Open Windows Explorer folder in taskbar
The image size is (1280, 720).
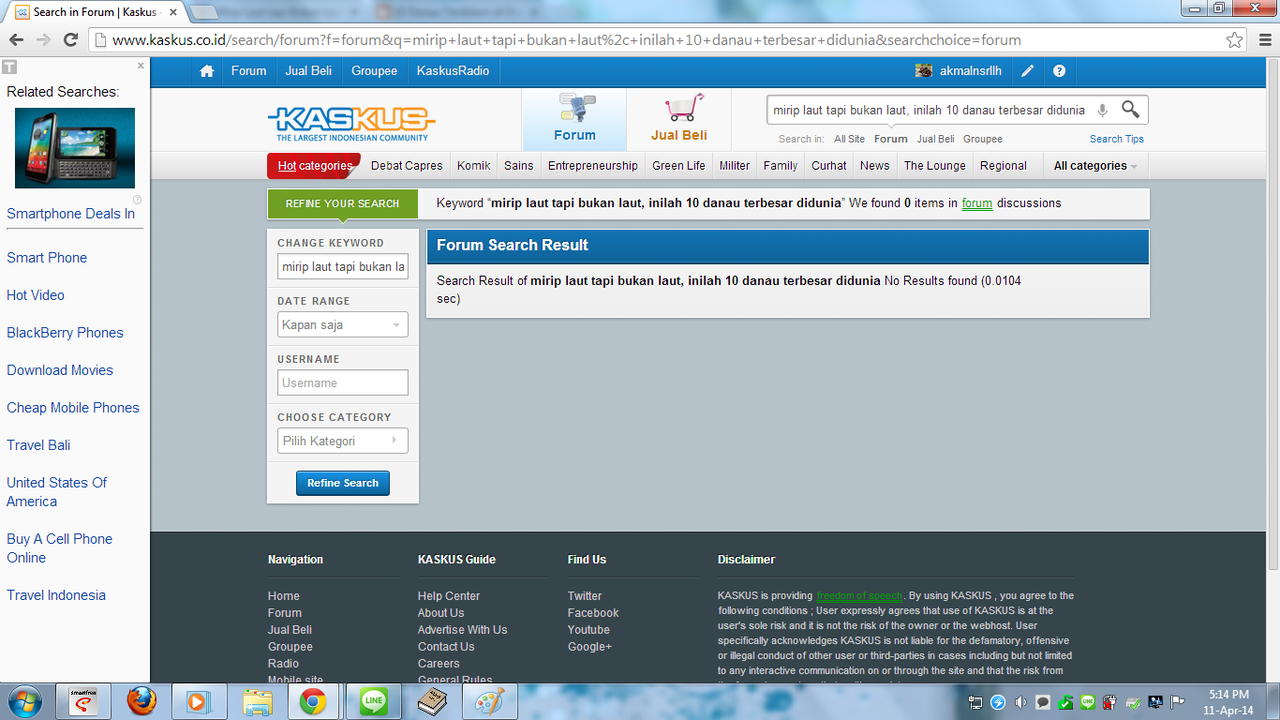pyautogui.click(x=258, y=702)
